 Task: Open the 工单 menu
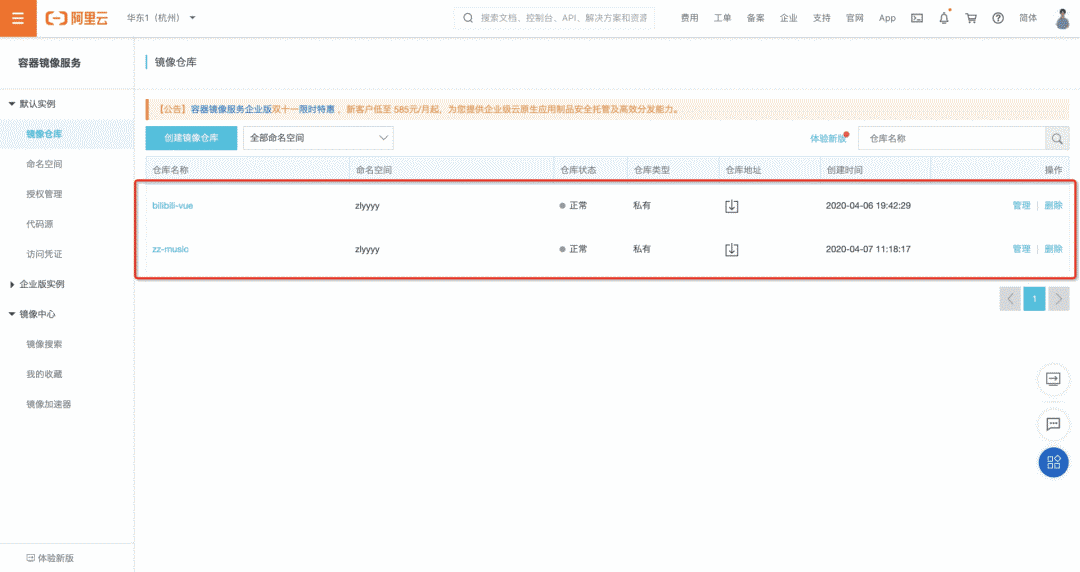point(723,18)
